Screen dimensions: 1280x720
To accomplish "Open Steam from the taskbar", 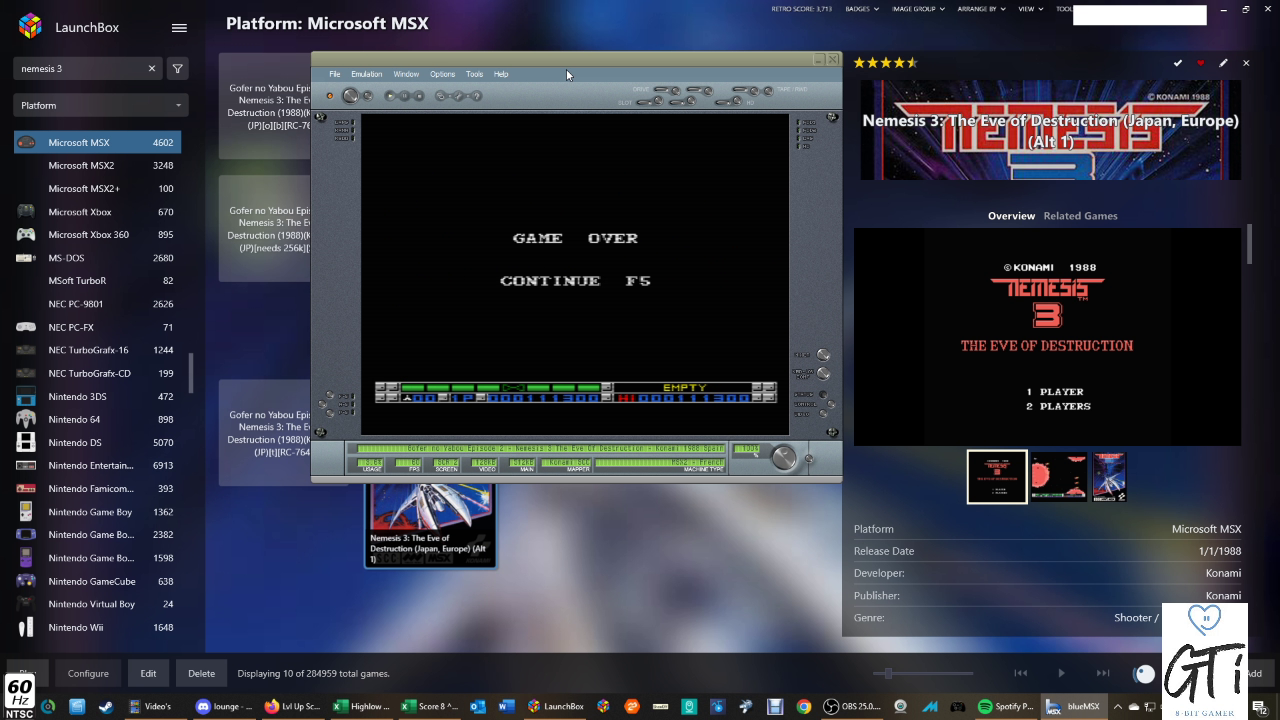I will 105,706.
